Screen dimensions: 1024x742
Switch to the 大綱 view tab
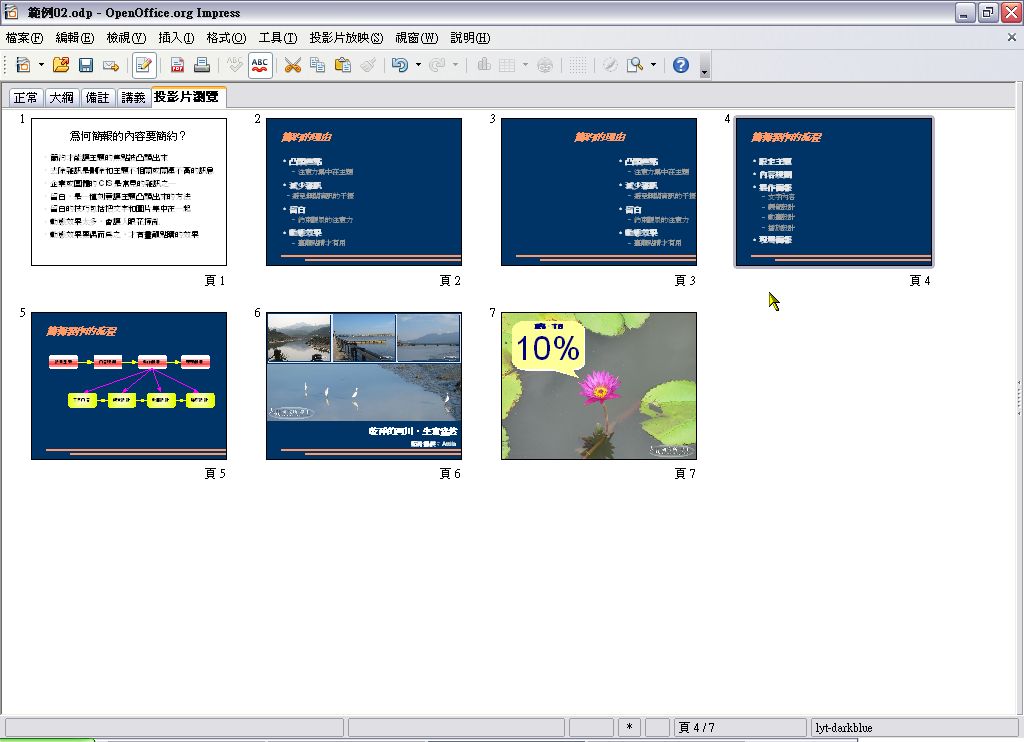62,97
